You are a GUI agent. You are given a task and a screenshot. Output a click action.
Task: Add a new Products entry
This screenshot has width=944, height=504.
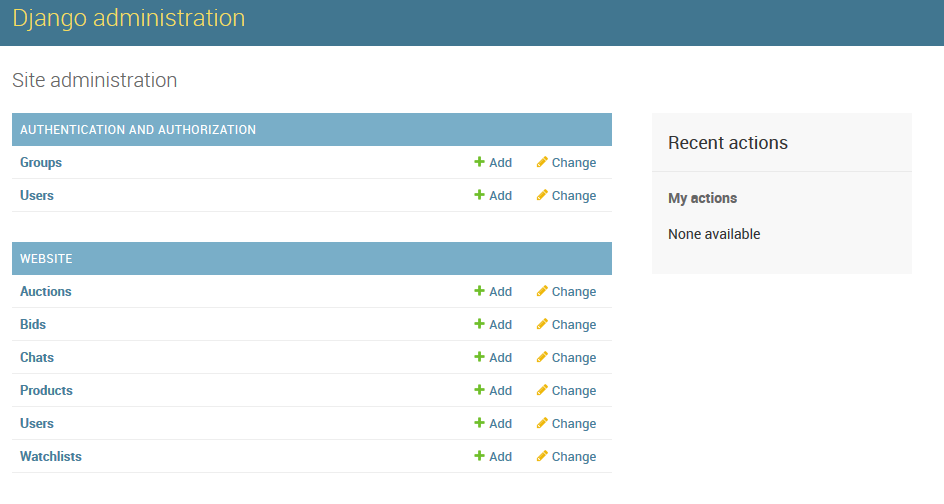[x=493, y=391]
